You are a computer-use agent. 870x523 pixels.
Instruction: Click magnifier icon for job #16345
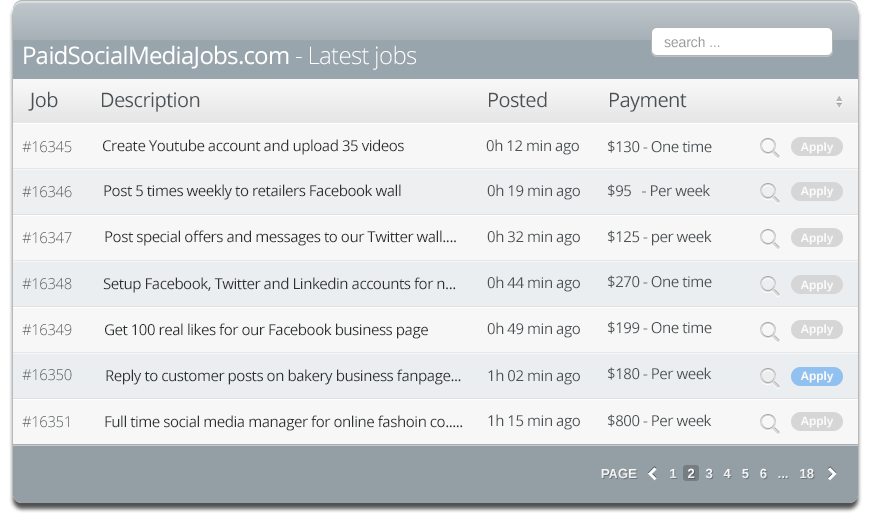[770, 148]
